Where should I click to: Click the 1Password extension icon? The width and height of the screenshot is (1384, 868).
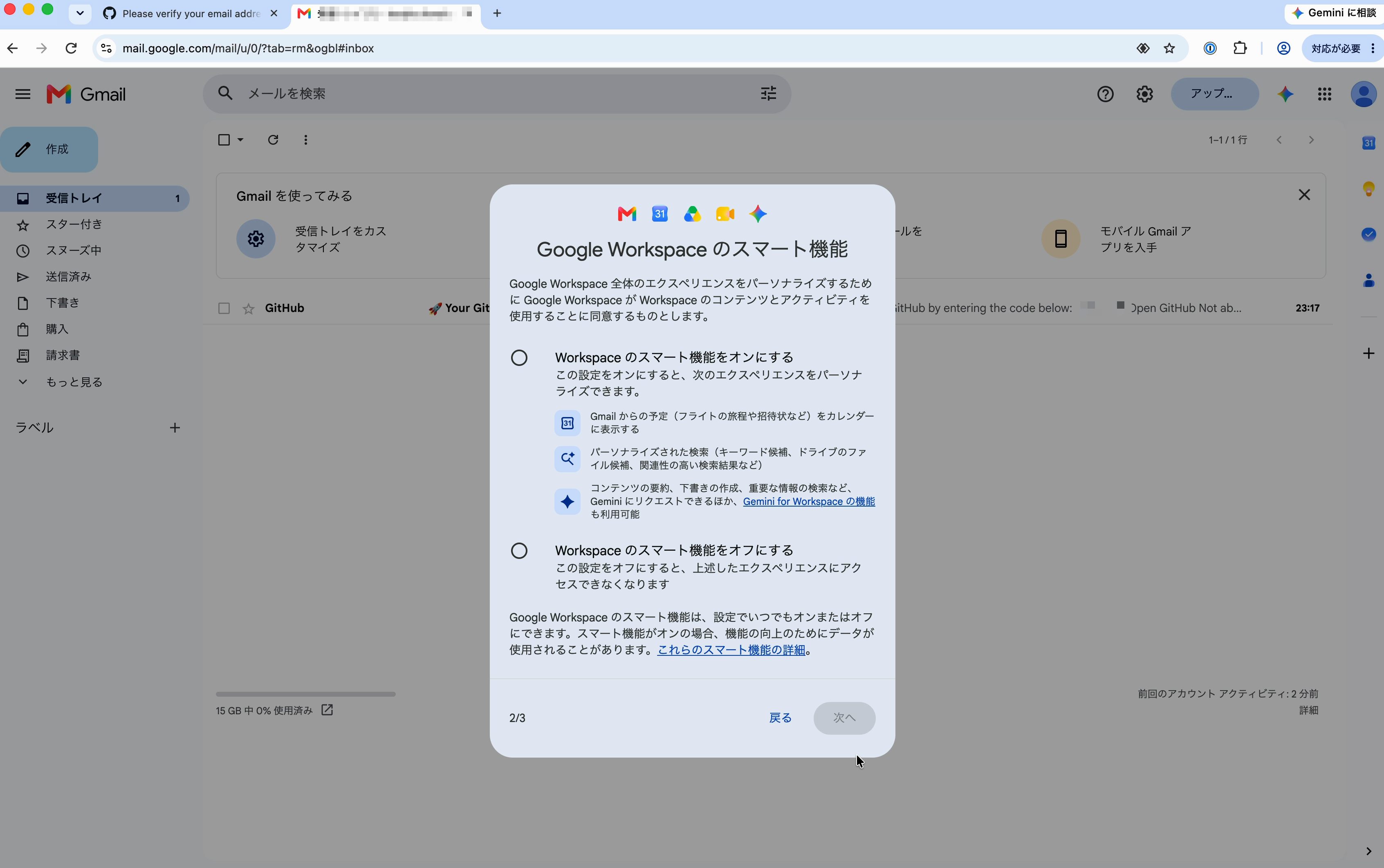(x=1209, y=48)
